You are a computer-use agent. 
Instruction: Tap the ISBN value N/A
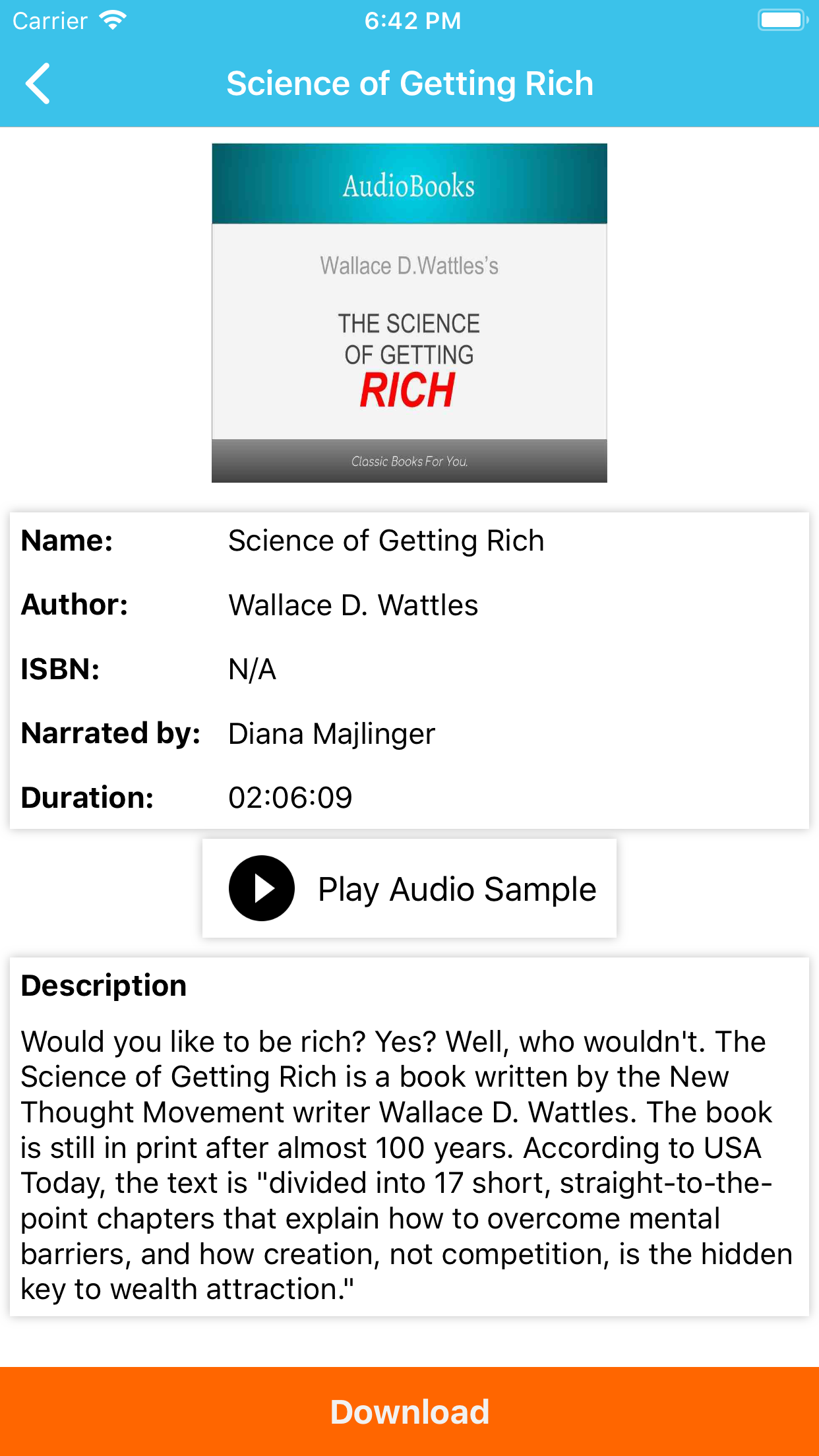[252, 669]
